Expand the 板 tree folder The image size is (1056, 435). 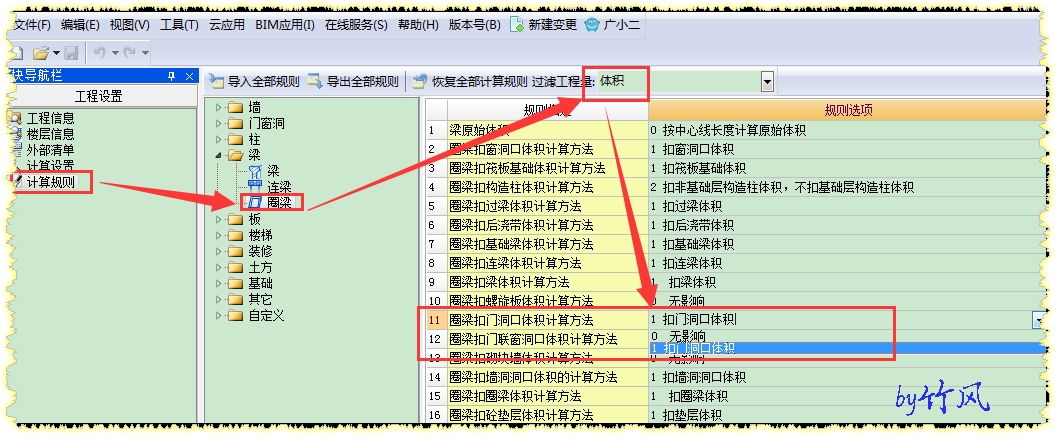pyautogui.click(x=218, y=220)
